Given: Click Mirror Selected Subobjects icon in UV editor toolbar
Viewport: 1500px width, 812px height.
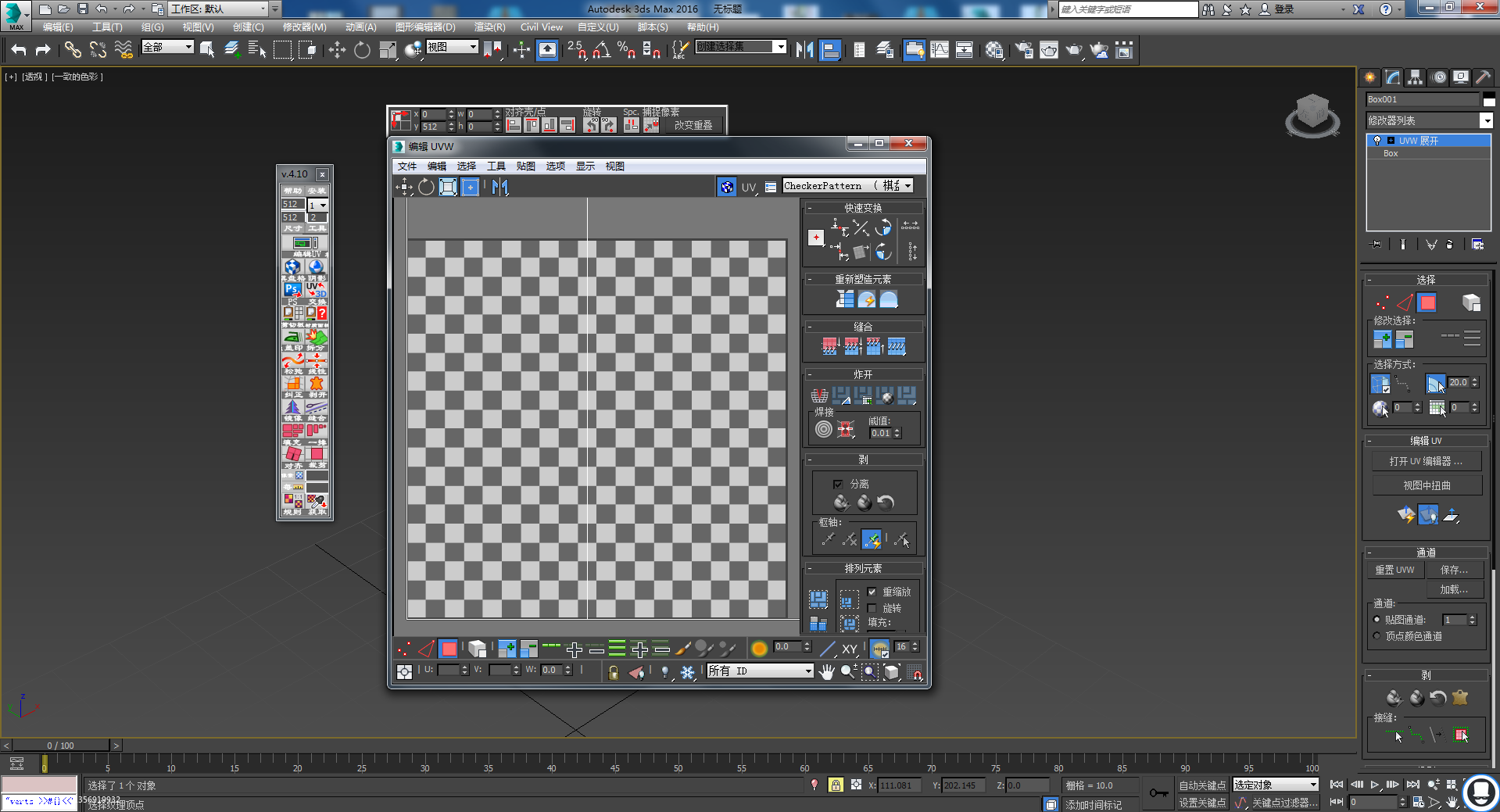Looking at the screenshot, I should pyautogui.click(x=500, y=187).
